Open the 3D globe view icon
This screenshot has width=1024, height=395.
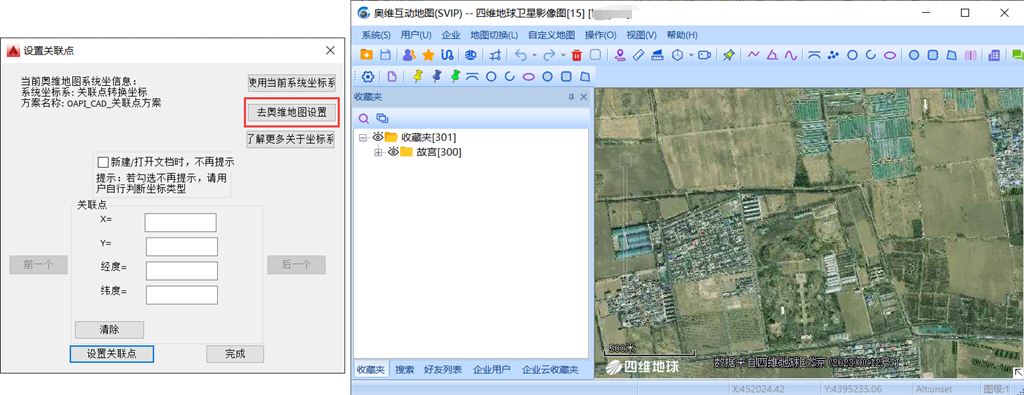[470, 55]
